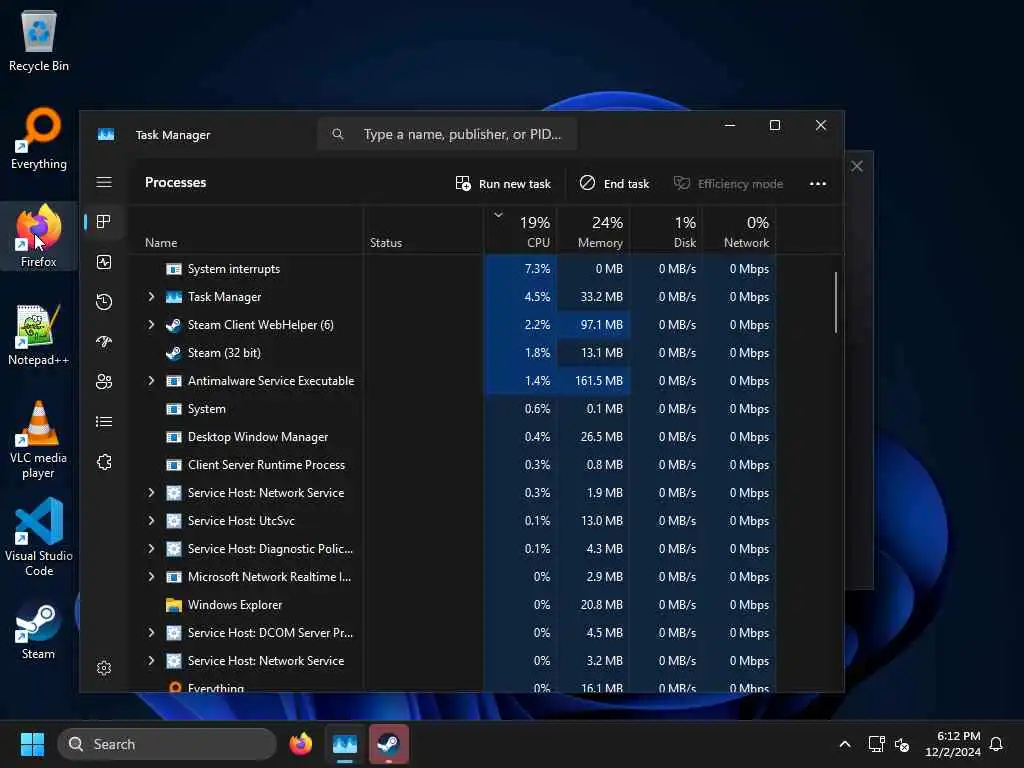Expand the Service Host: DCOM Server row
This screenshot has height=768, width=1024.
coord(151,633)
